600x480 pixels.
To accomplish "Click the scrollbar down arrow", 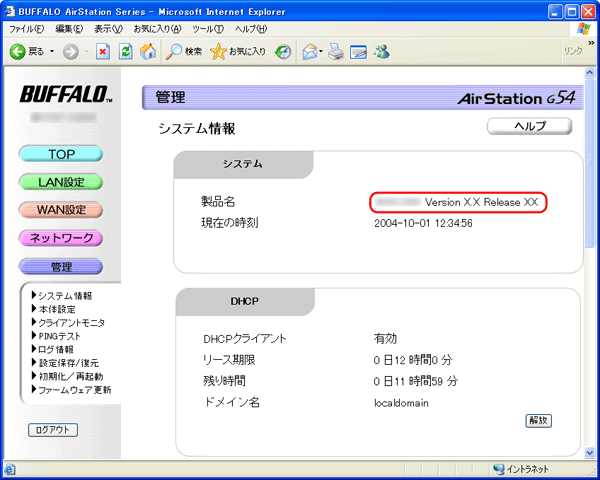I will 590,453.
